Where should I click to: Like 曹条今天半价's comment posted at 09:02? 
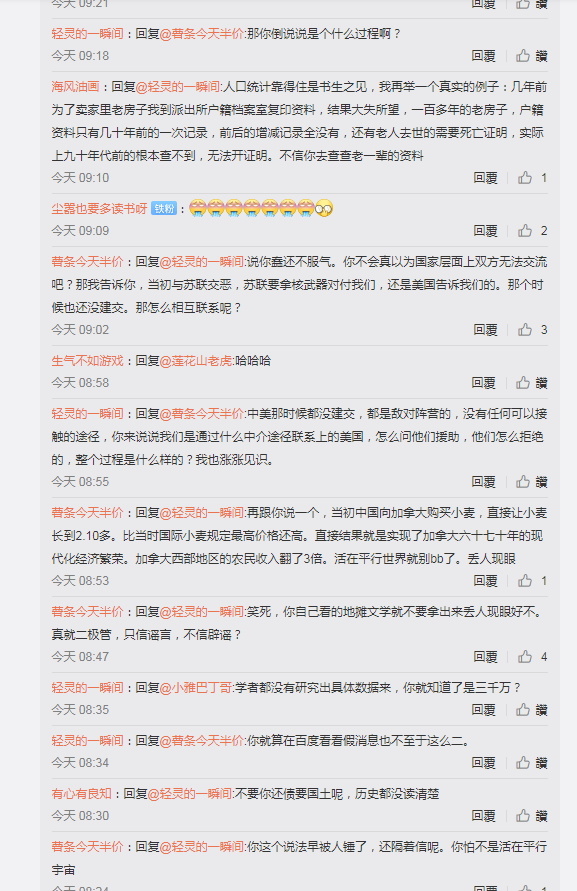coord(525,330)
